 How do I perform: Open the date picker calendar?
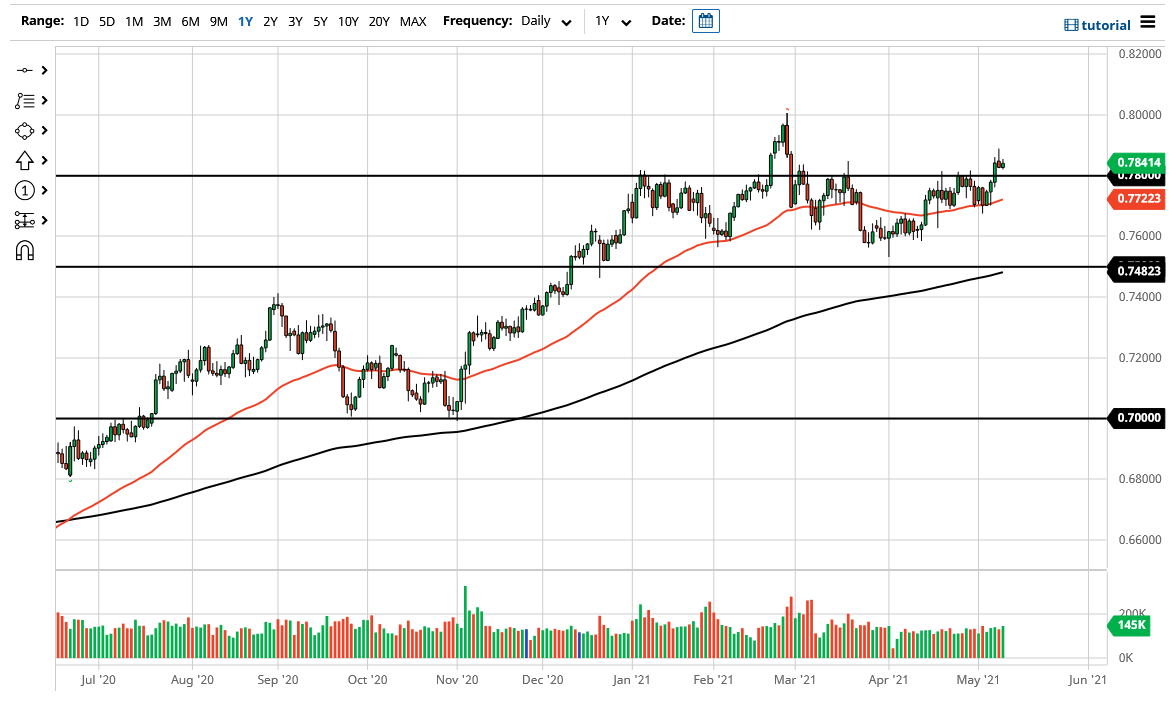point(707,20)
